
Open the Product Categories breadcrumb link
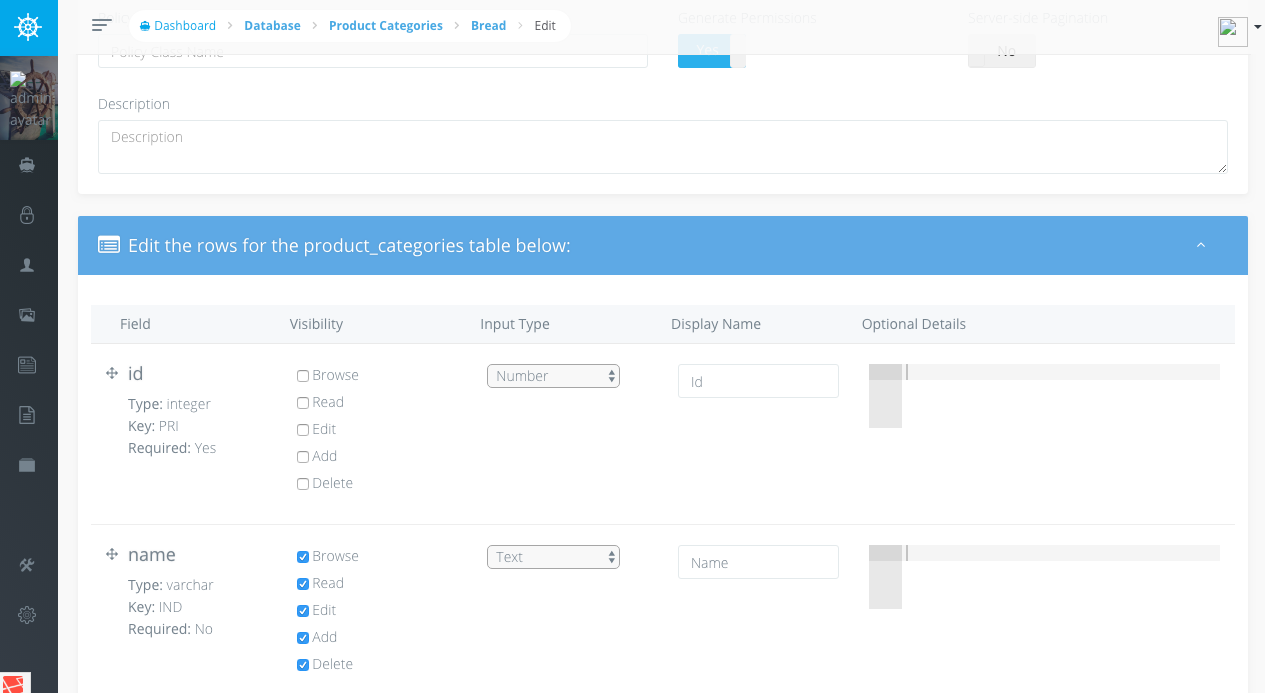(x=385, y=25)
